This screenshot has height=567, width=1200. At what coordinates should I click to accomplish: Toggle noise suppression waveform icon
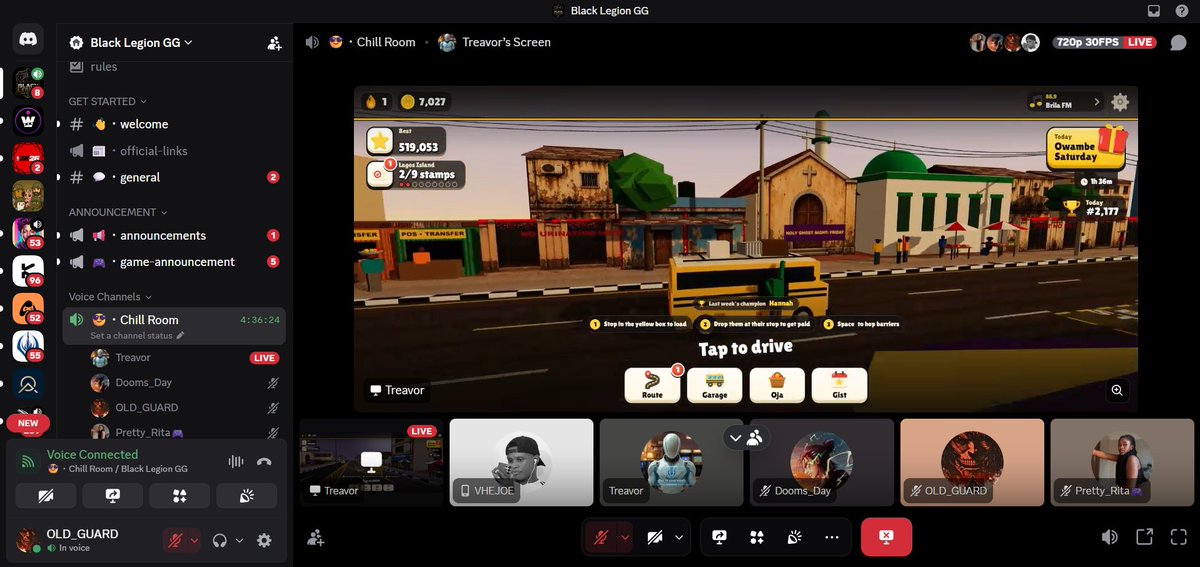(236, 462)
